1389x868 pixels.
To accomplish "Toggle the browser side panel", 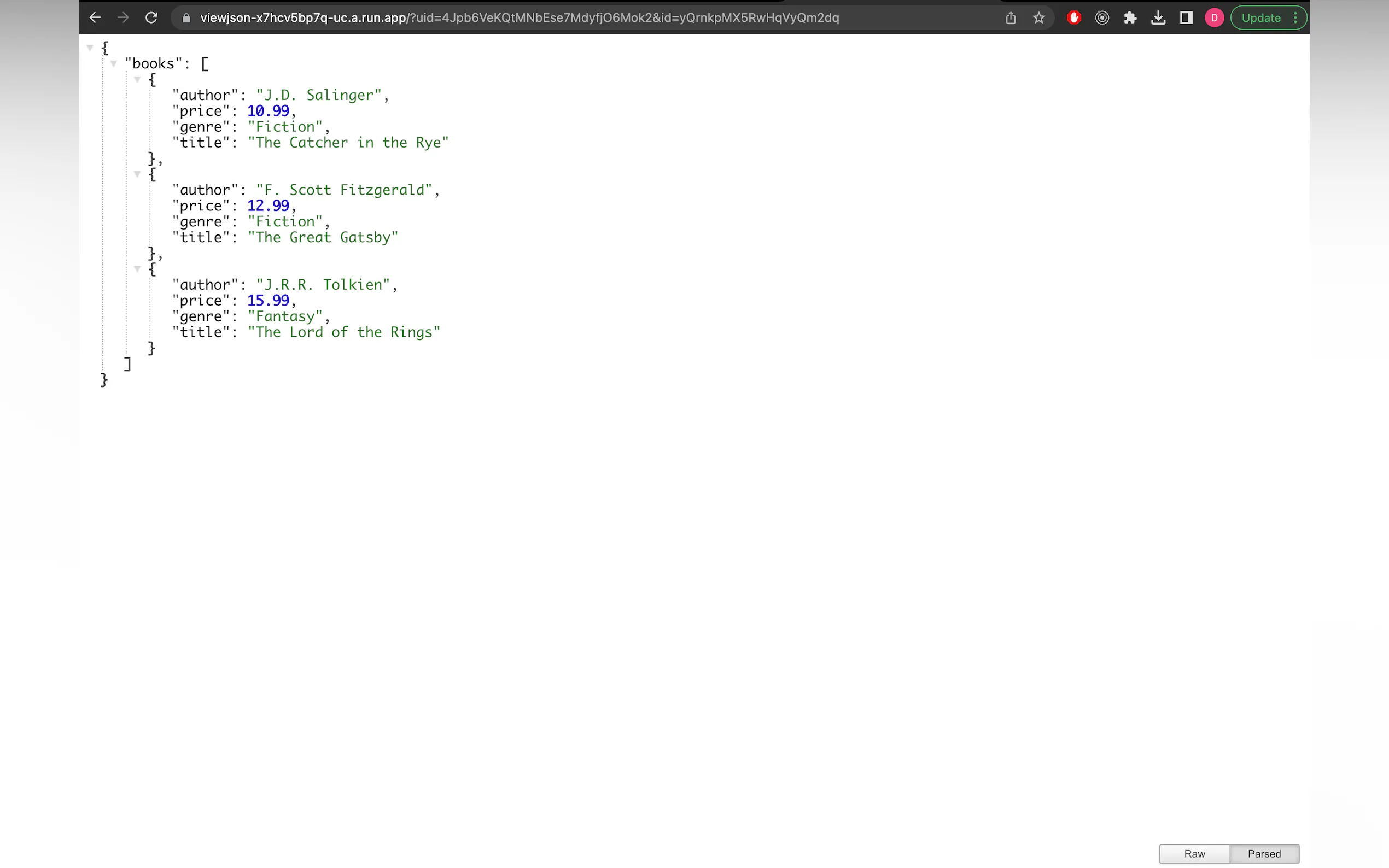I will [x=1186, y=18].
